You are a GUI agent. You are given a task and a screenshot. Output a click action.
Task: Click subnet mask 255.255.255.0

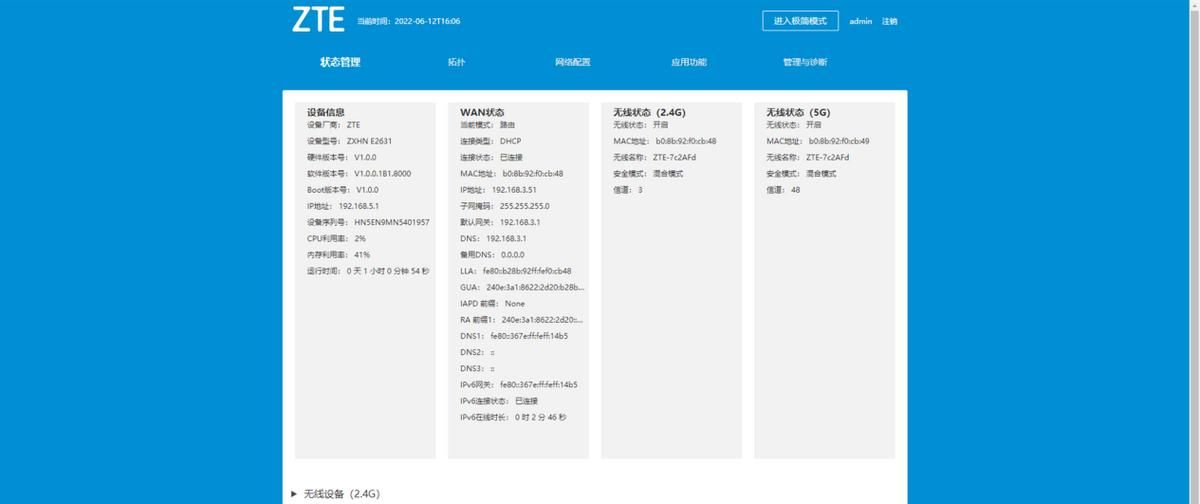pyautogui.click(x=525, y=206)
